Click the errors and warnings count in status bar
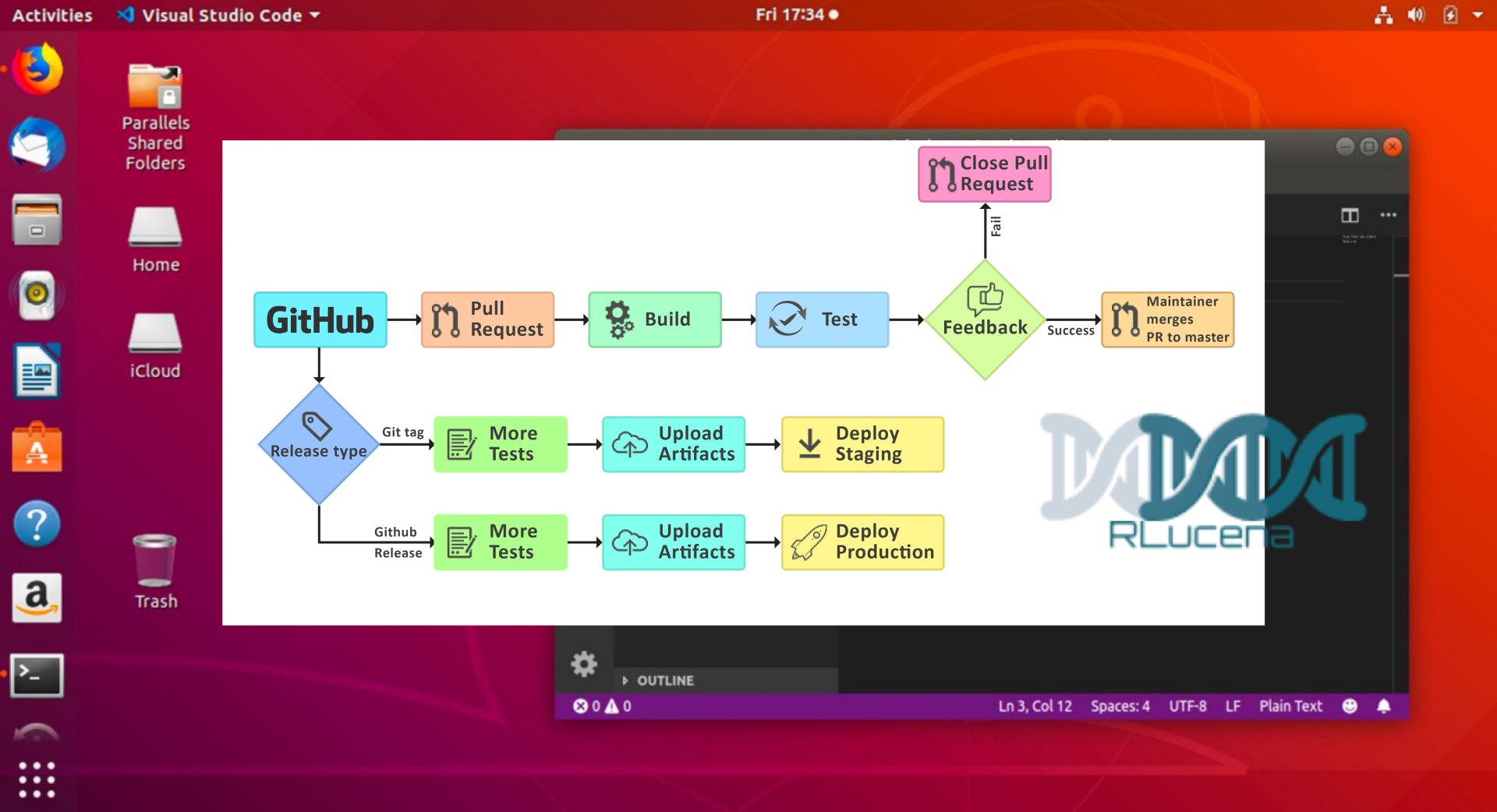Image resolution: width=1497 pixels, height=812 pixels. click(x=602, y=706)
